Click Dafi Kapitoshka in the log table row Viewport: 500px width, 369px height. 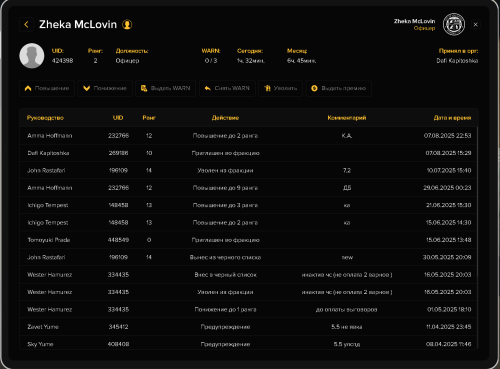pyautogui.click(x=48, y=153)
